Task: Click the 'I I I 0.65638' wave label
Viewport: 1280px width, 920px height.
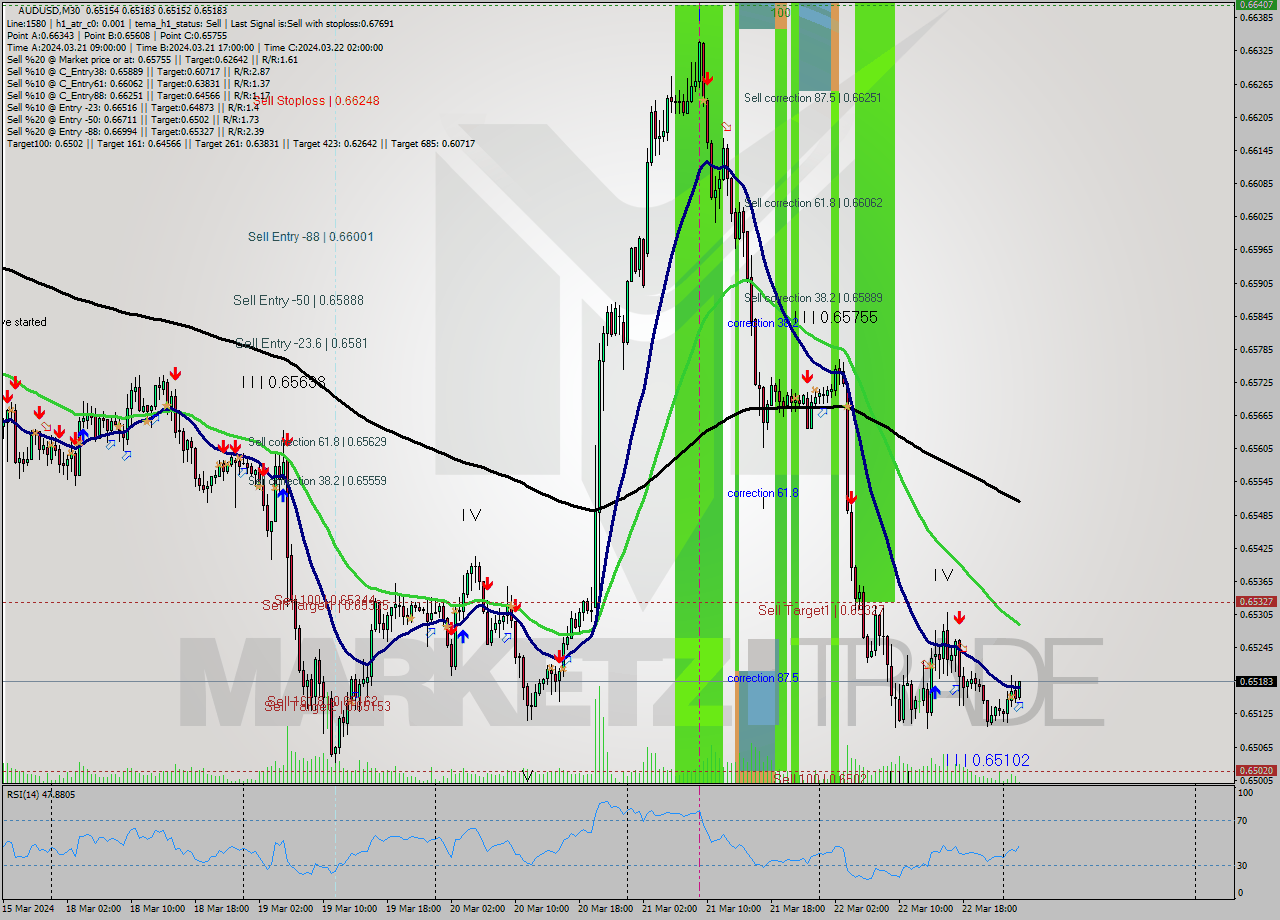Action: [283, 382]
